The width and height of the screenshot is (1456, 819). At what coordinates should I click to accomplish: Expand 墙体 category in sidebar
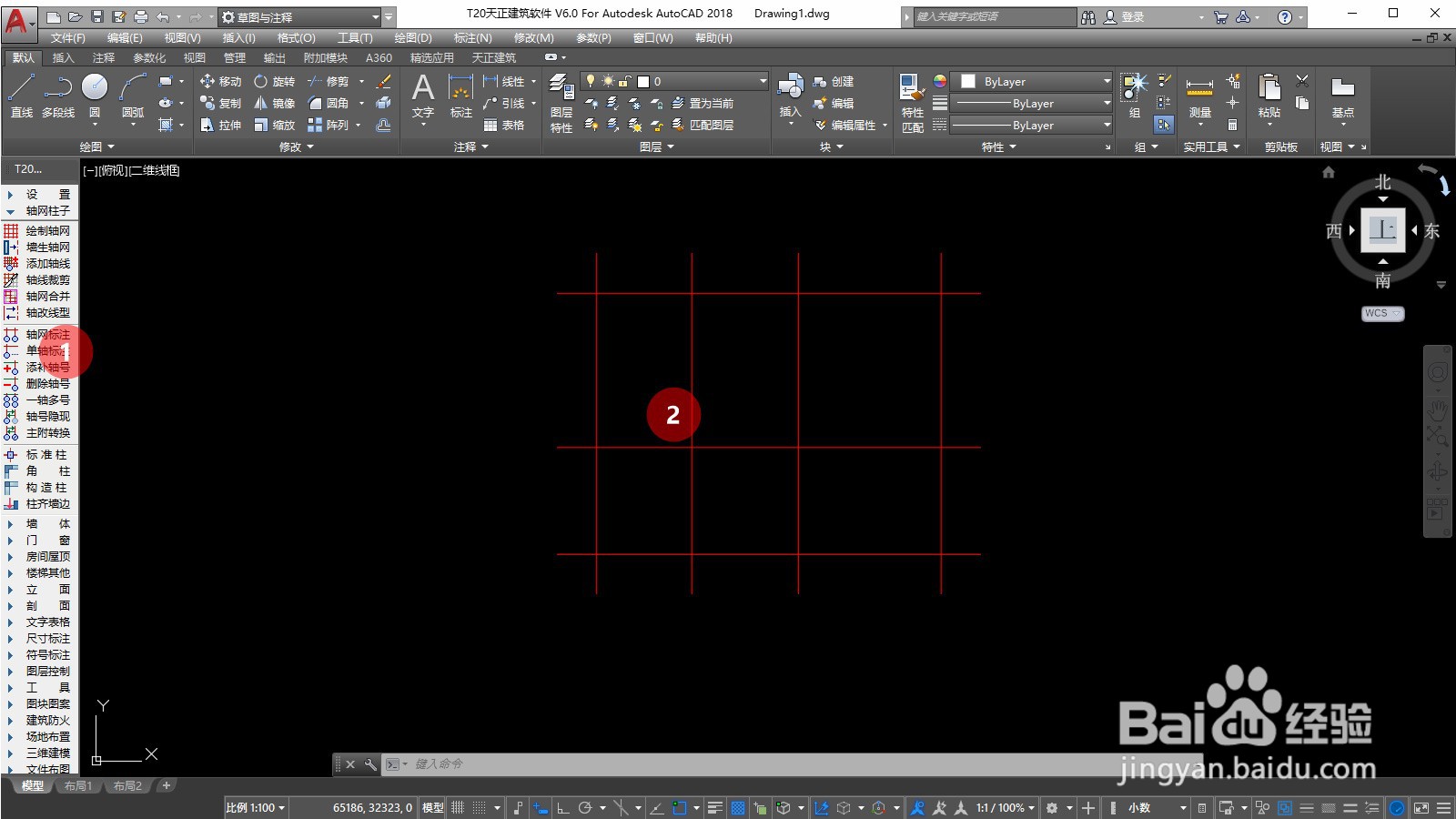(38, 523)
